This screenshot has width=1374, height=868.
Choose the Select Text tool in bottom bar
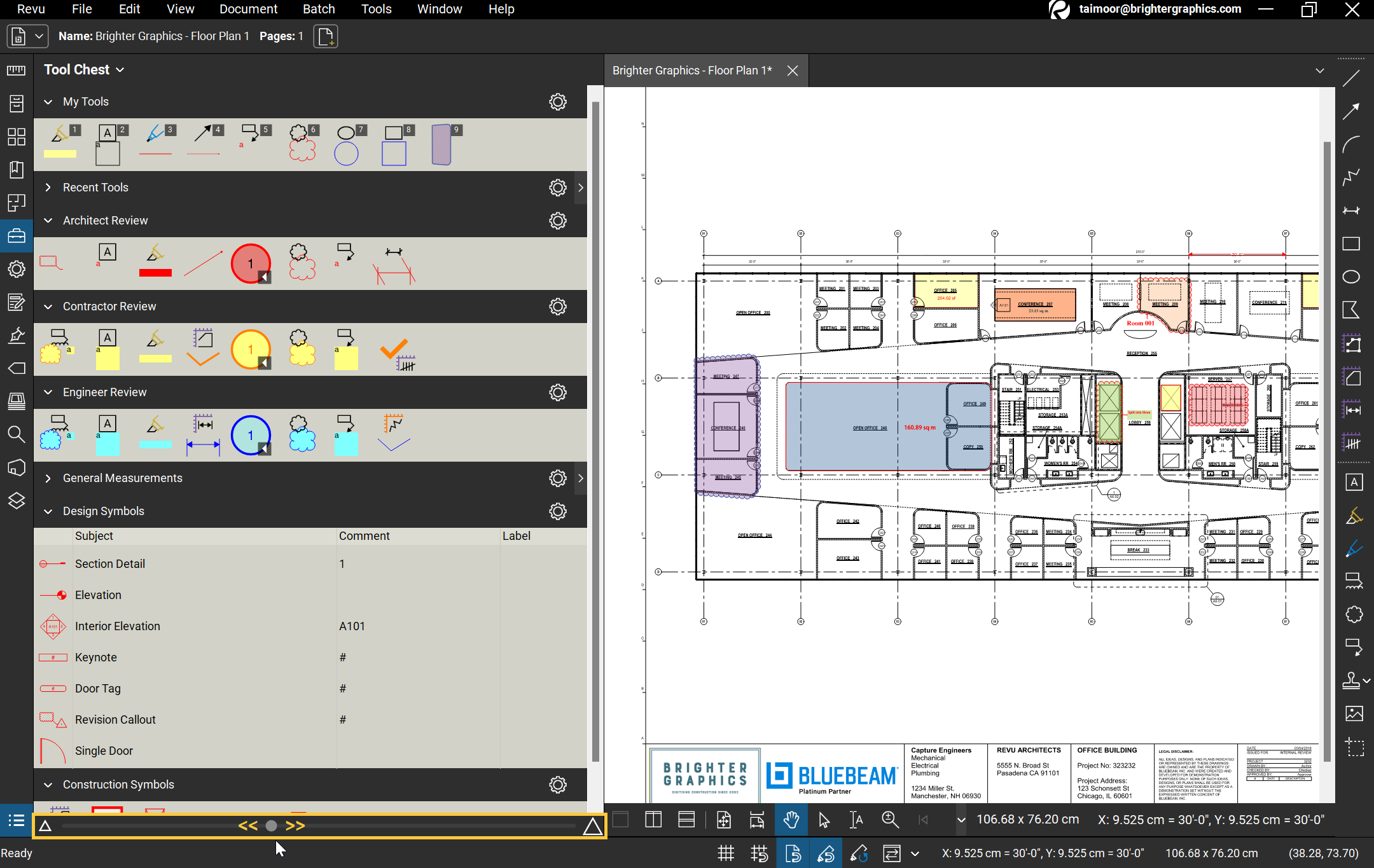coord(857,820)
